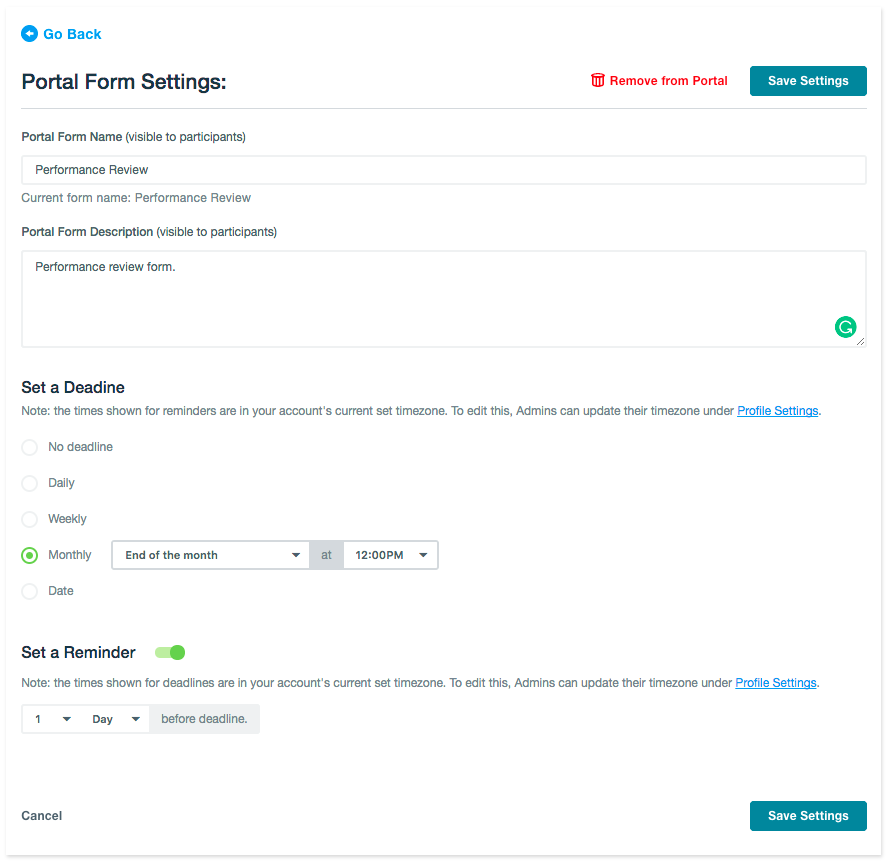The height and width of the screenshot is (866, 893).
Task: Click the Portal Form Name input field
Action: pos(443,170)
